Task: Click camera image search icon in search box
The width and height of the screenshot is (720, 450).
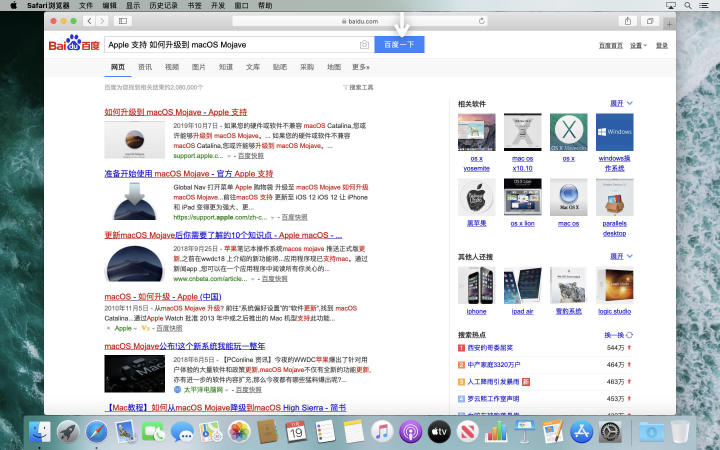Action: [364, 45]
